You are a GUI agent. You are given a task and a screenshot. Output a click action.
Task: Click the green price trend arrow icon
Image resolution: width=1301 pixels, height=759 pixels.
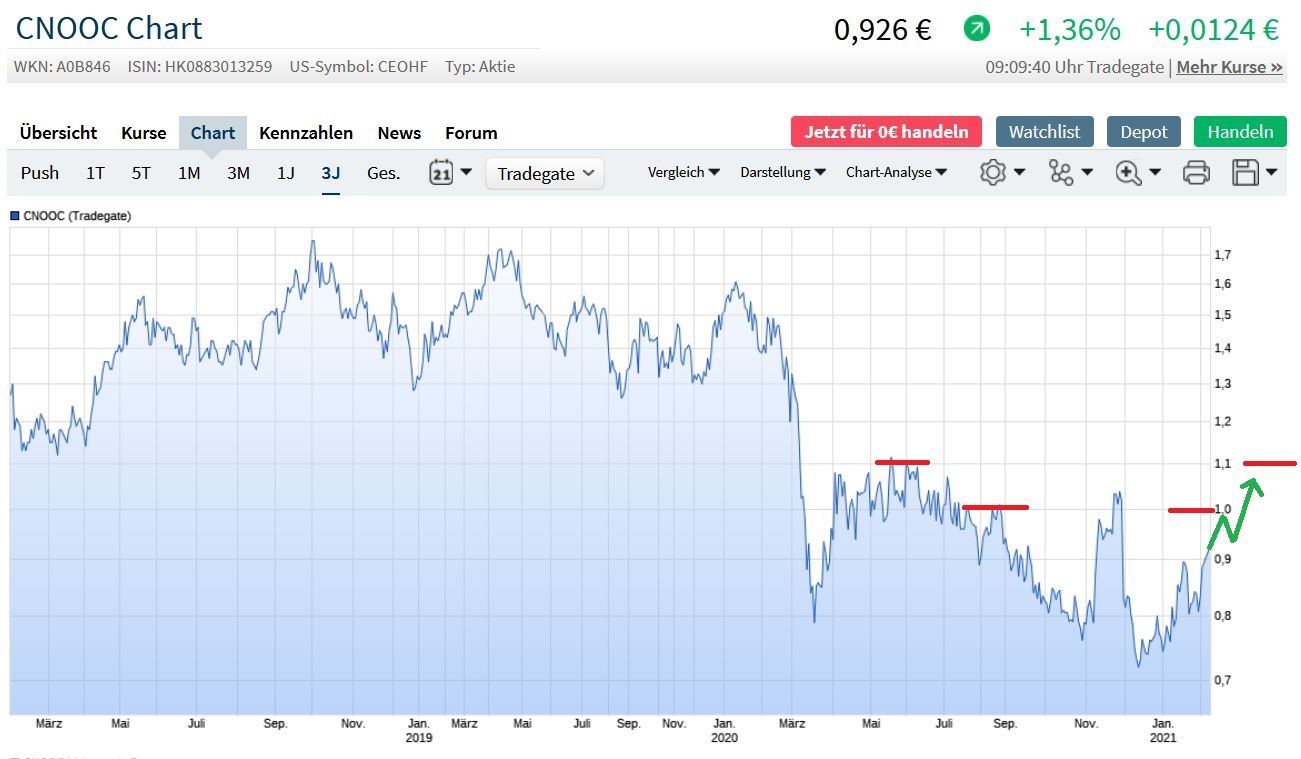pos(976,30)
